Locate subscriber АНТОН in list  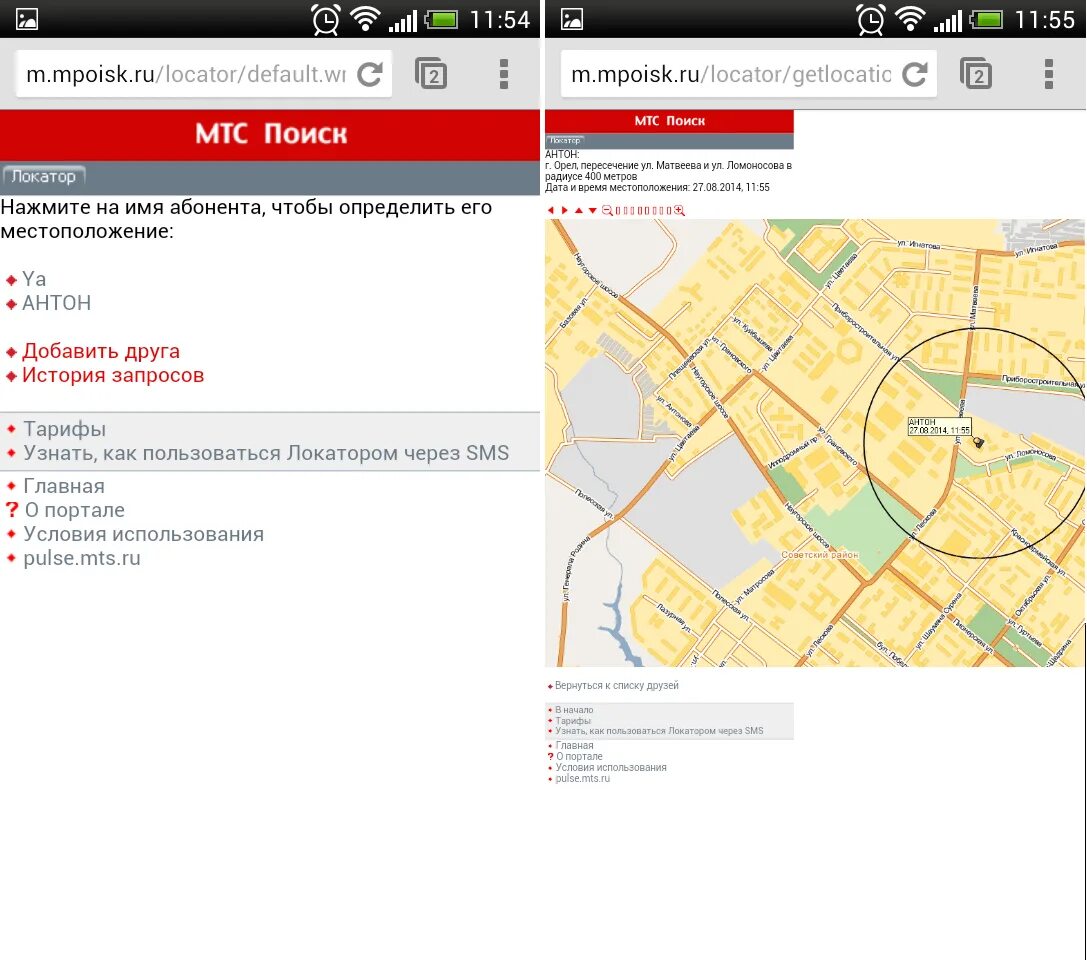click(x=56, y=303)
